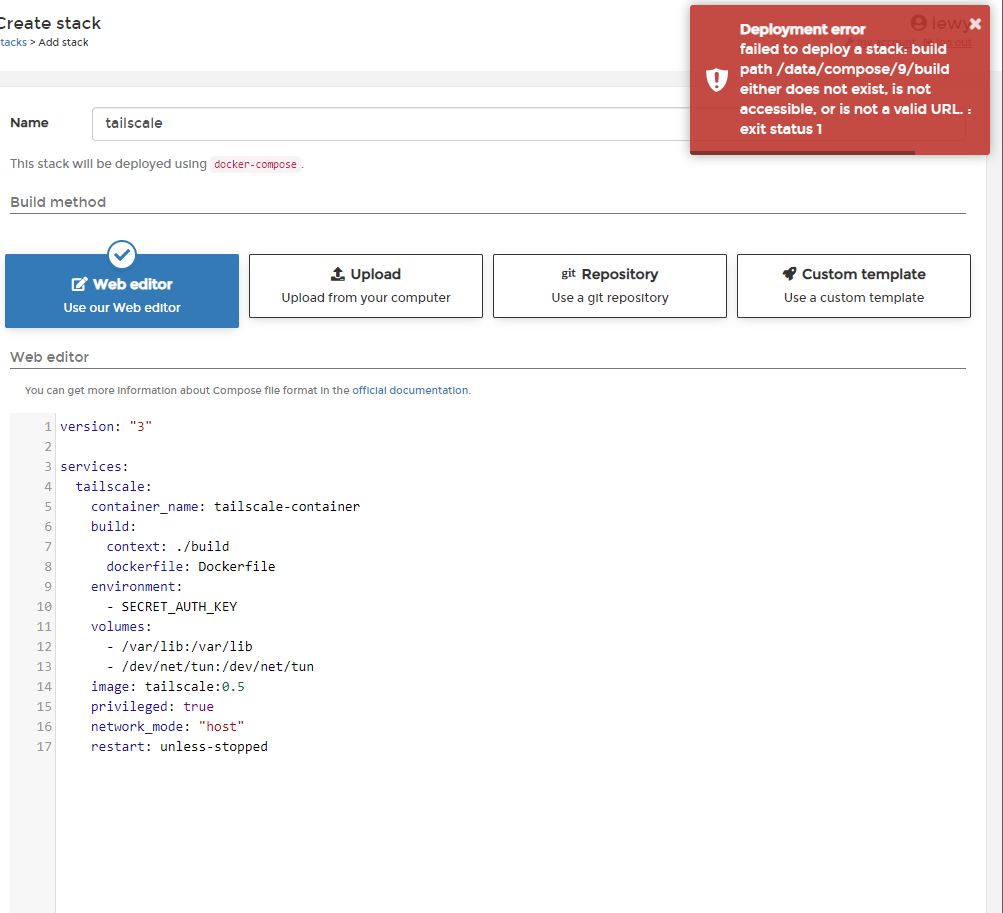Click line 1 version: "3" in editor

106,427
